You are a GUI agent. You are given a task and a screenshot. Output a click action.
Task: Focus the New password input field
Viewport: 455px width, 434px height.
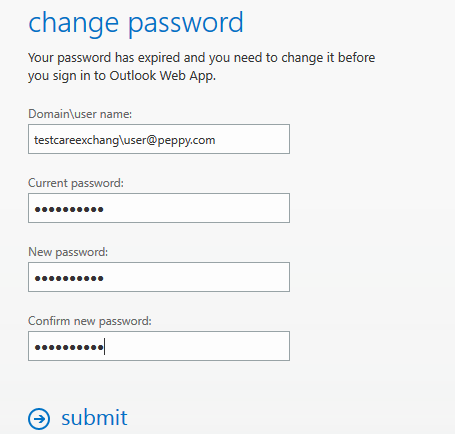[x=159, y=277]
